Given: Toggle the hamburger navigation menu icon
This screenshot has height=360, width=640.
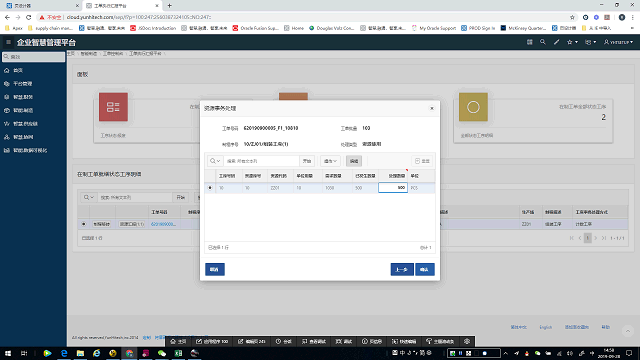Looking at the screenshot, I should pyautogui.click(x=8, y=42).
